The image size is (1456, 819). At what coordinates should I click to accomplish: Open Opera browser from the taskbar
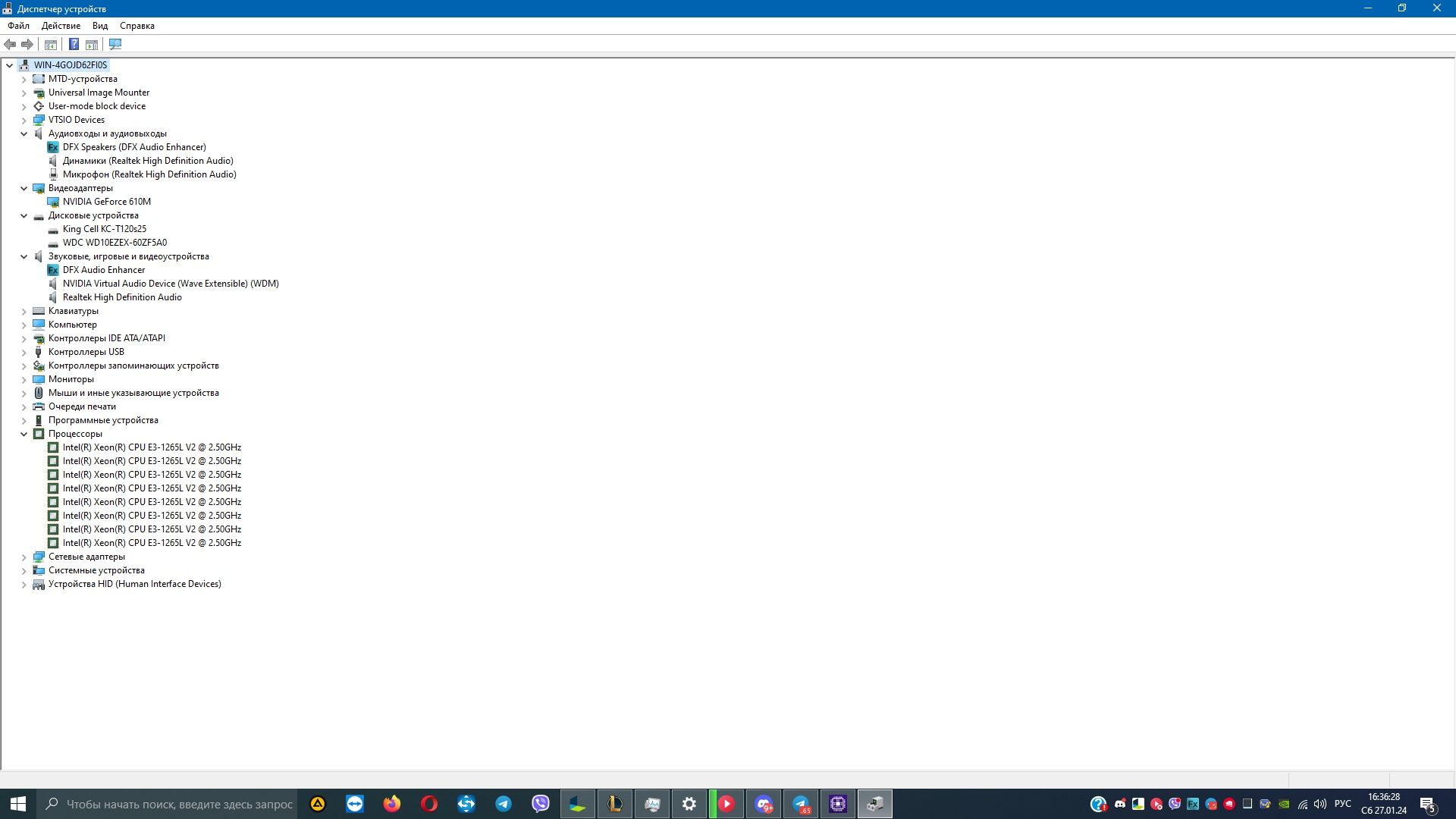point(429,804)
